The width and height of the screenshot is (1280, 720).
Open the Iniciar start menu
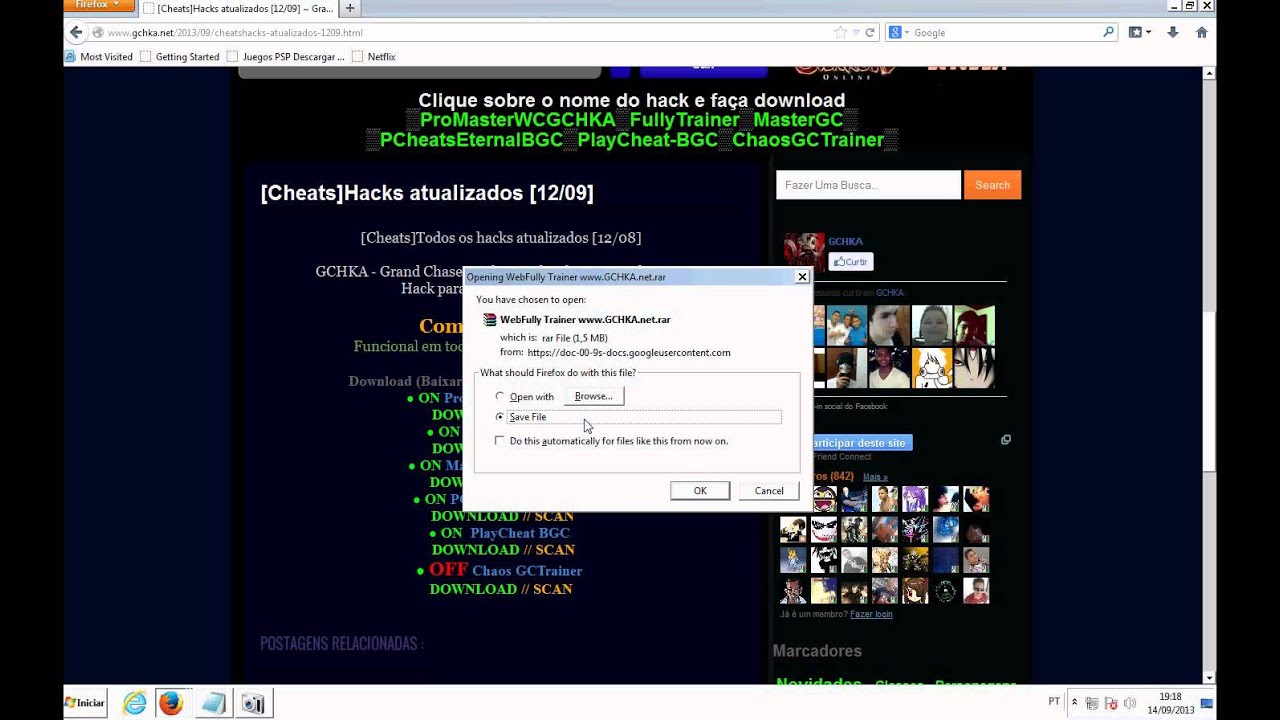pos(86,703)
